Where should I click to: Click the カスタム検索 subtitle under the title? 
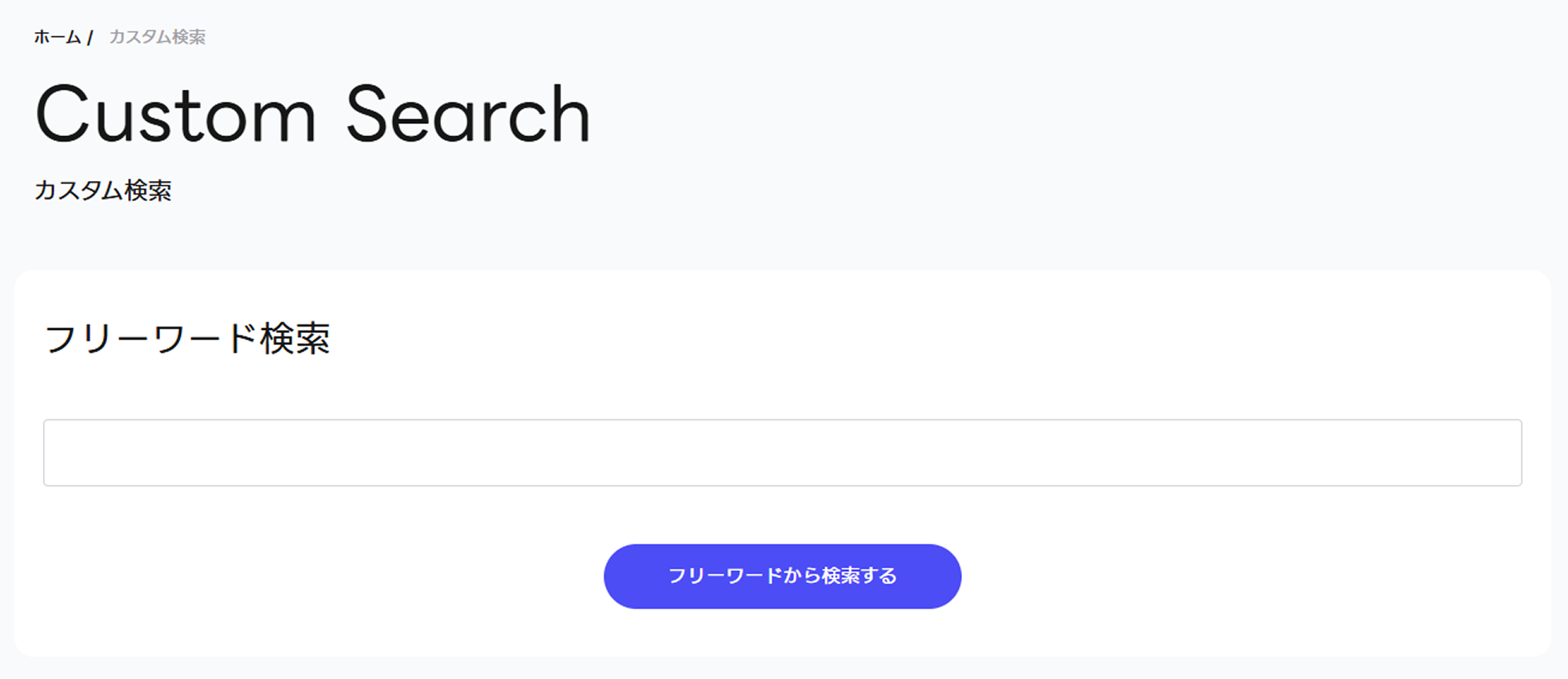click(102, 191)
